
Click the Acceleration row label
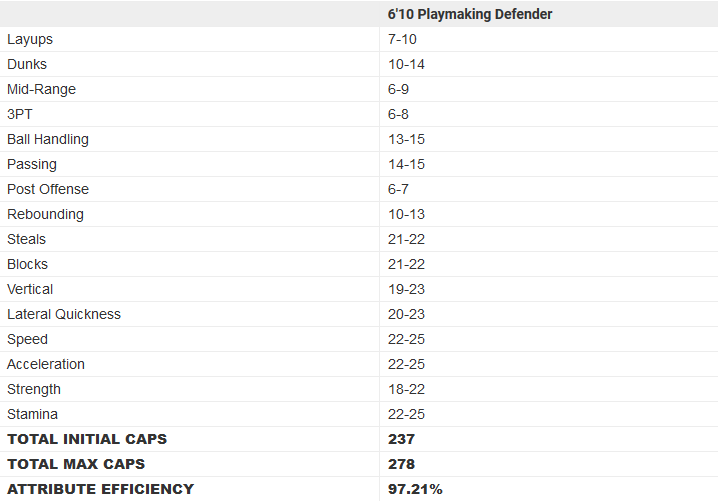click(x=46, y=364)
